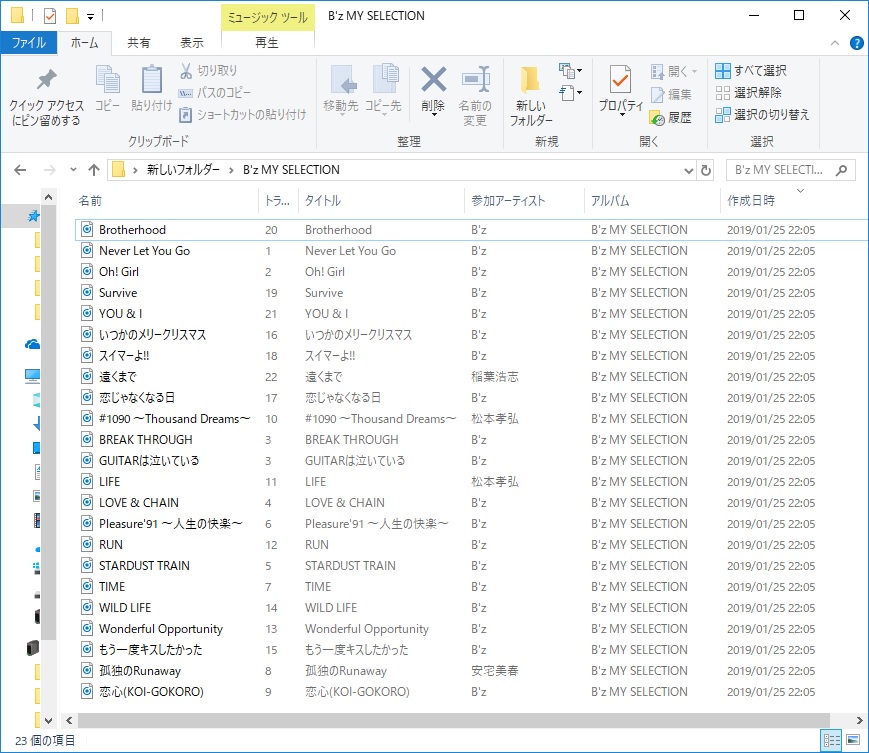The width and height of the screenshot is (869, 753).
Task: Switch to the 共有 tab
Action: [139, 43]
